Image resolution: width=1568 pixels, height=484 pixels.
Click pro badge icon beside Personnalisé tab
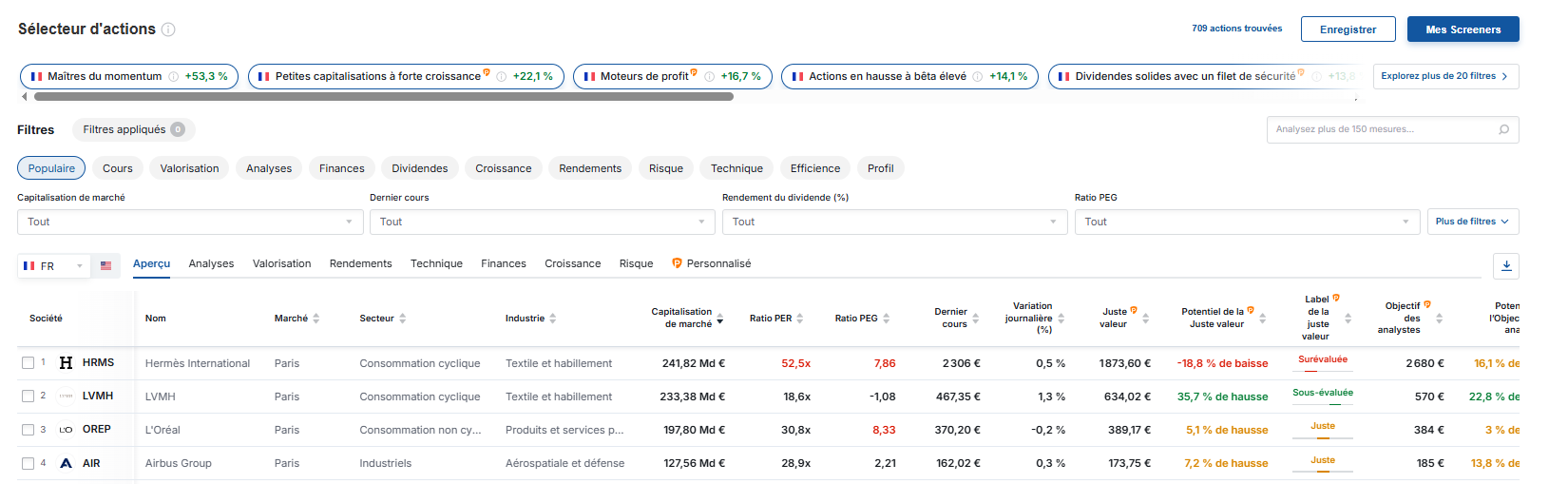click(677, 263)
